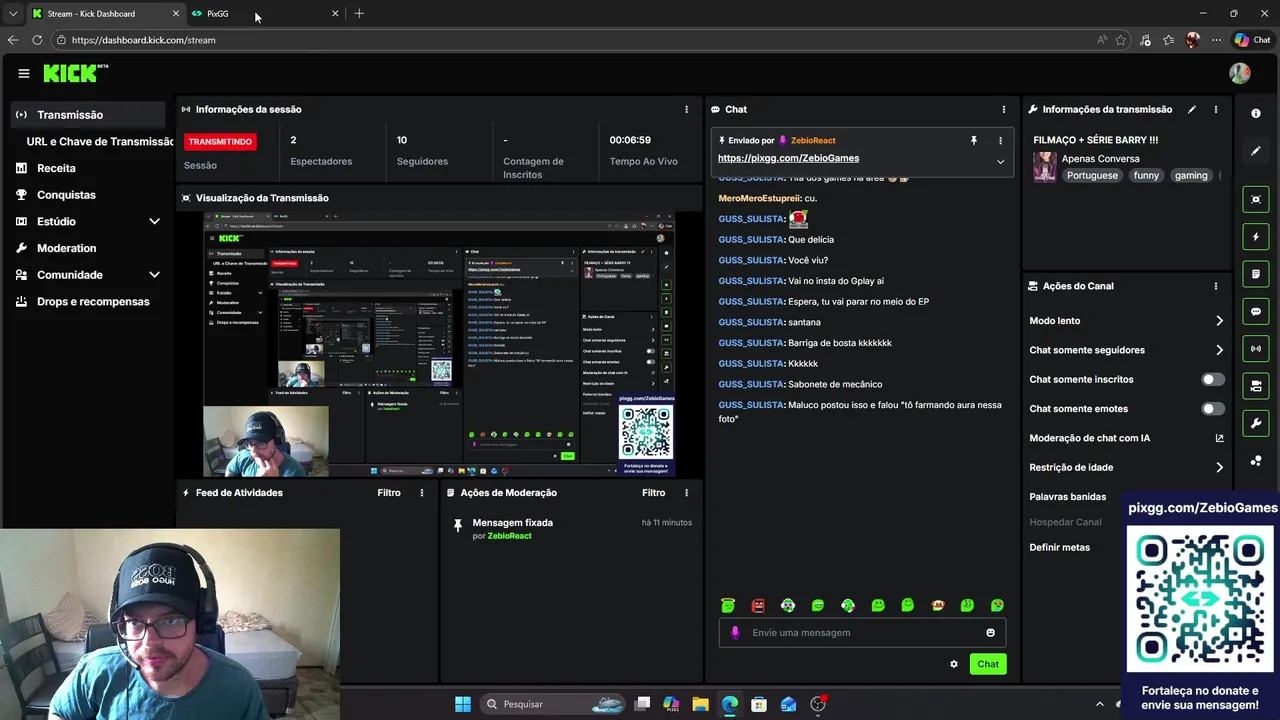
Task: Open Moderação de chat com IA external link
Action: (1219, 438)
